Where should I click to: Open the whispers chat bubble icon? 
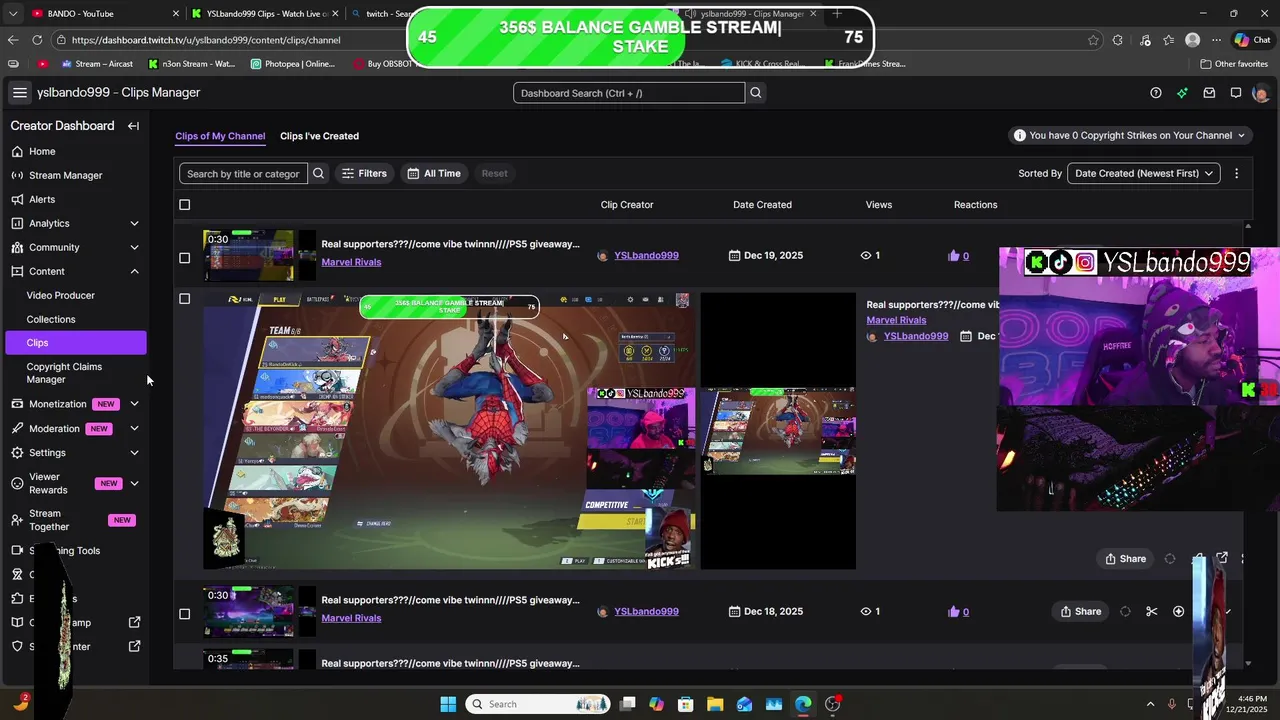point(1236,93)
